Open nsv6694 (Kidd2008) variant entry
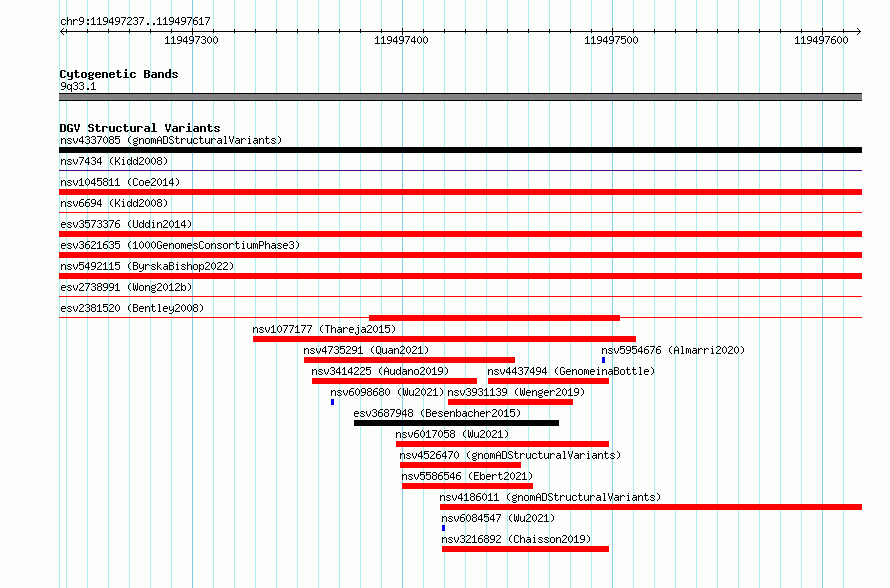Viewport: 890px width, 588px height. pos(114,203)
